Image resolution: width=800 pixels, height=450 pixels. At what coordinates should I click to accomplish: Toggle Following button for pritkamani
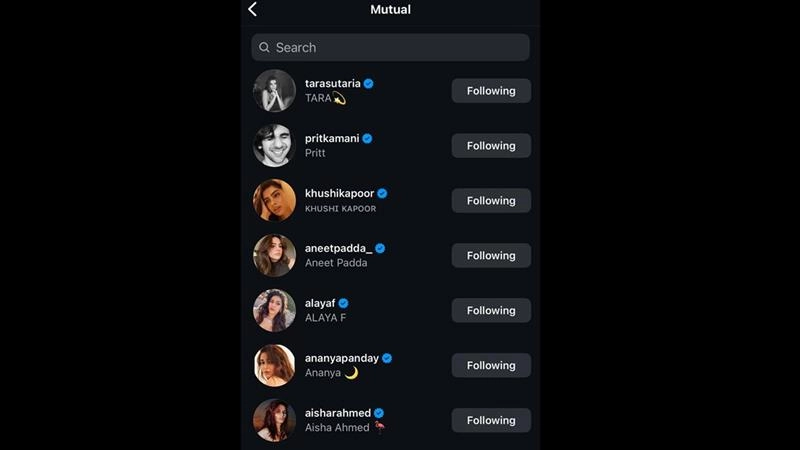[x=491, y=146]
